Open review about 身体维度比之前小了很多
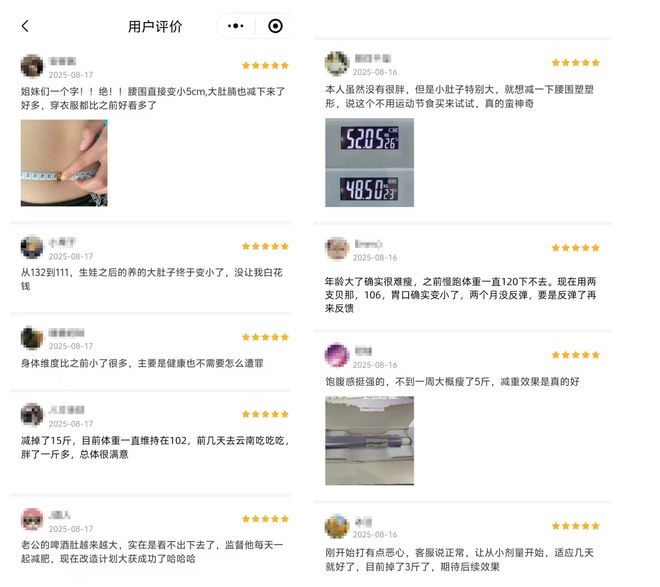Viewport: 660px width, 587px height. [x=142, y=363]
